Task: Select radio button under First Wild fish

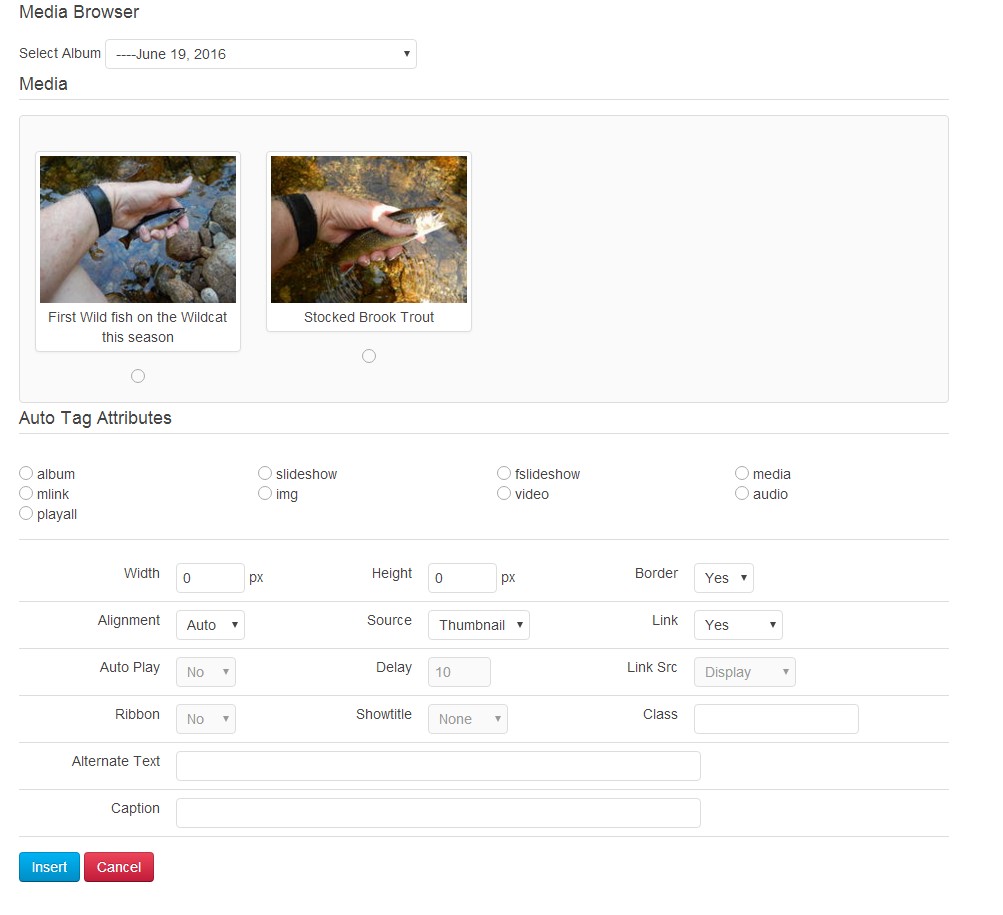Action: pos(138,376)
